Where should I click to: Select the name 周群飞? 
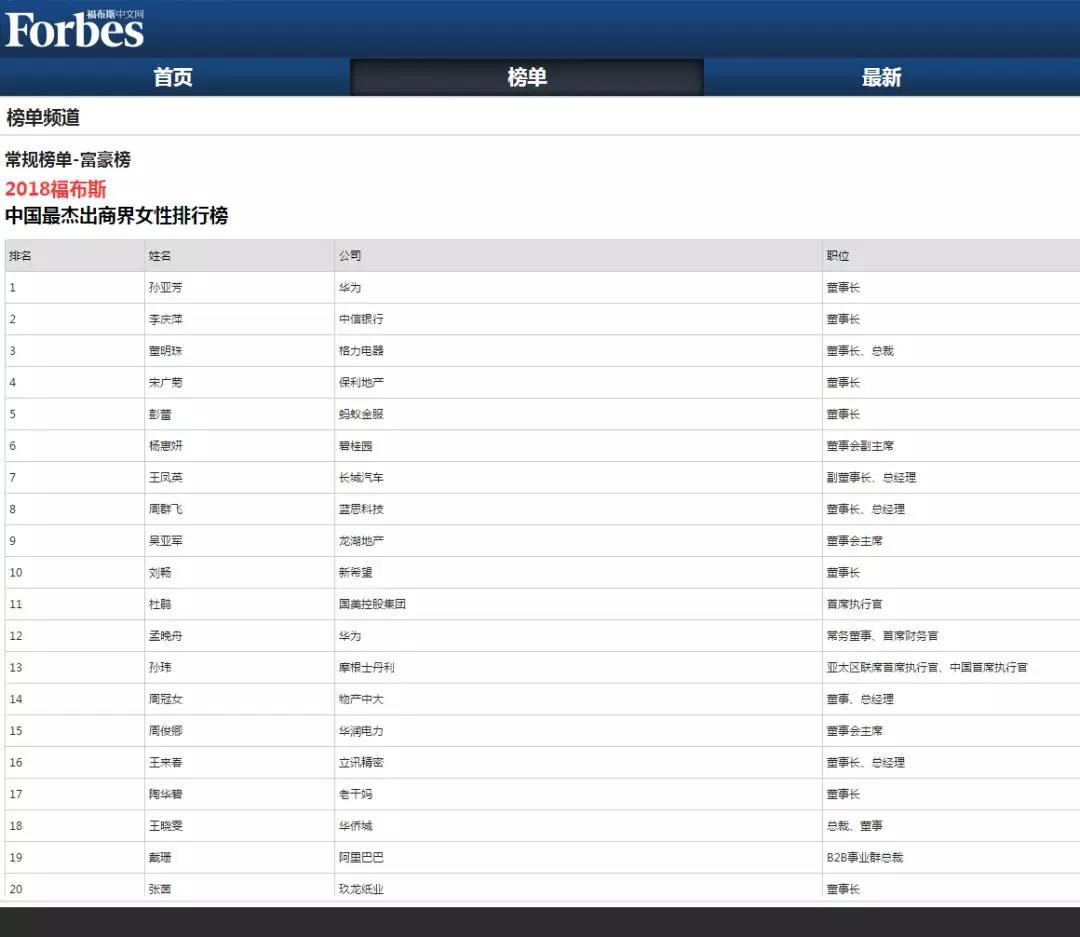165,509
